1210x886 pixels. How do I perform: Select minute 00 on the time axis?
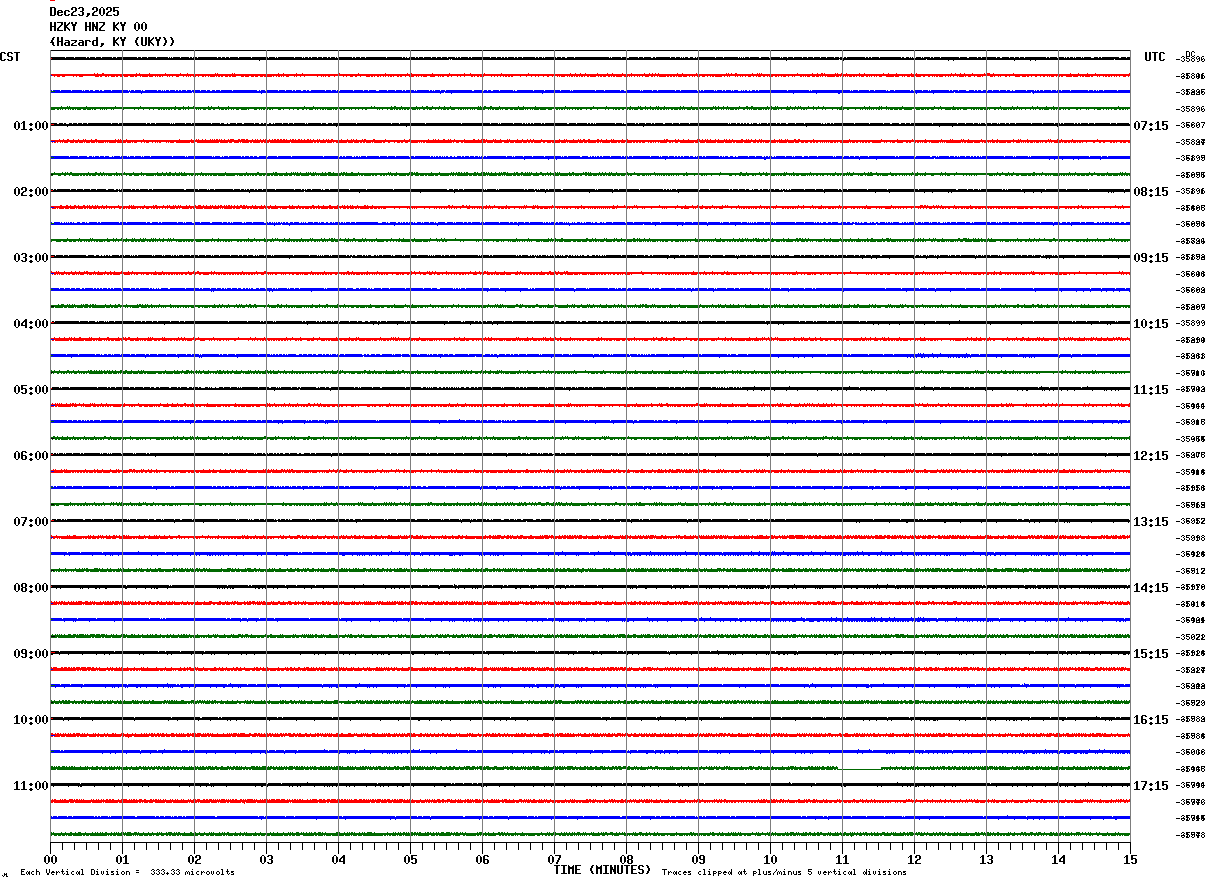(50, 859)
